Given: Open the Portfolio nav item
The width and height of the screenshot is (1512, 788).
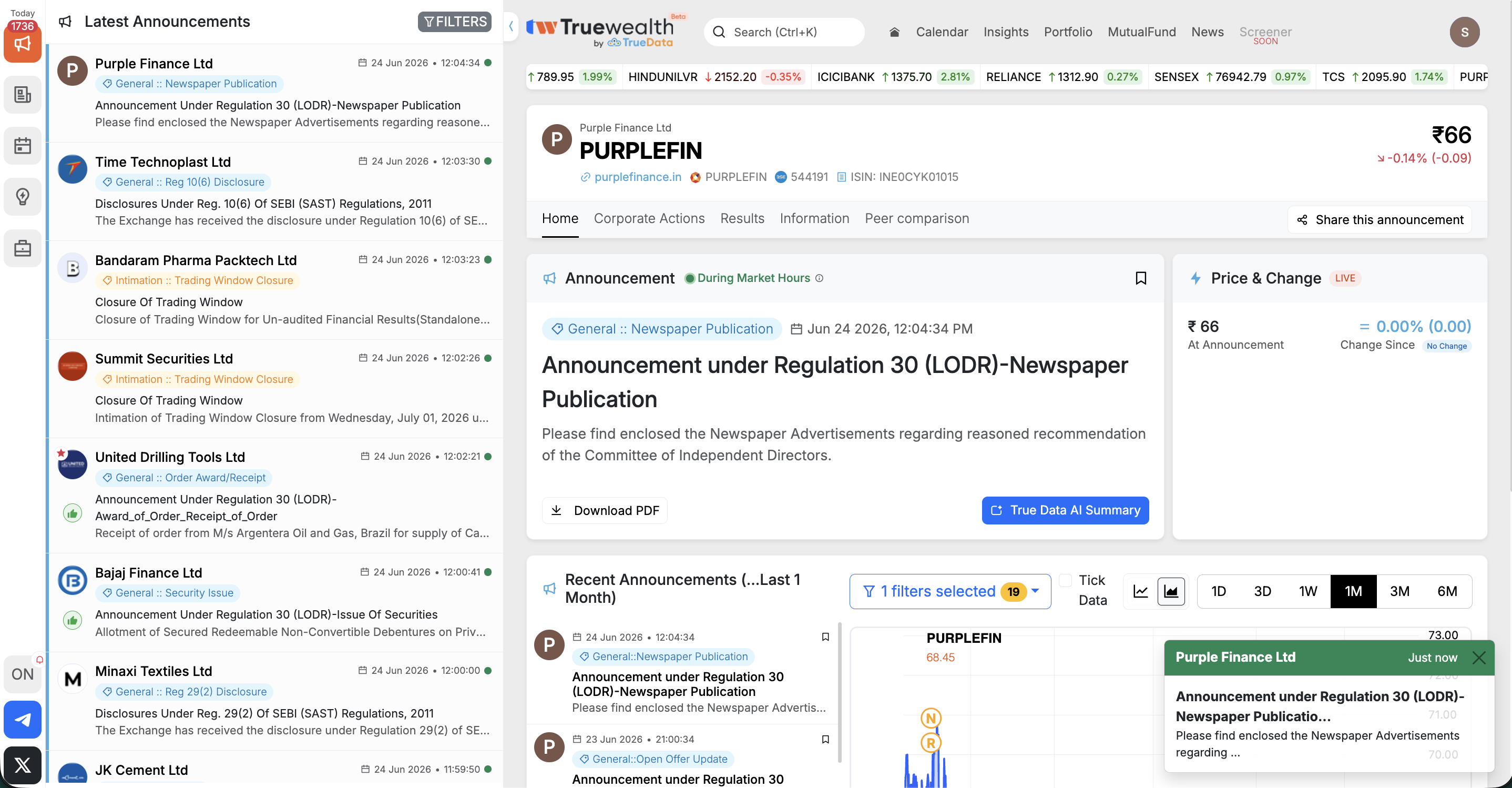Looking at the screenshot, I should (1068, 32).
